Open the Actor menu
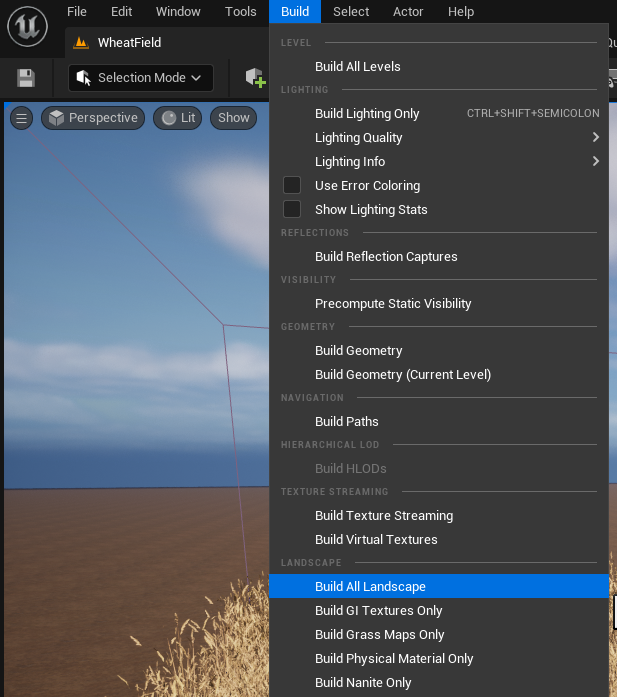Viewport: 617px width, 697px height. pos(408,12)
